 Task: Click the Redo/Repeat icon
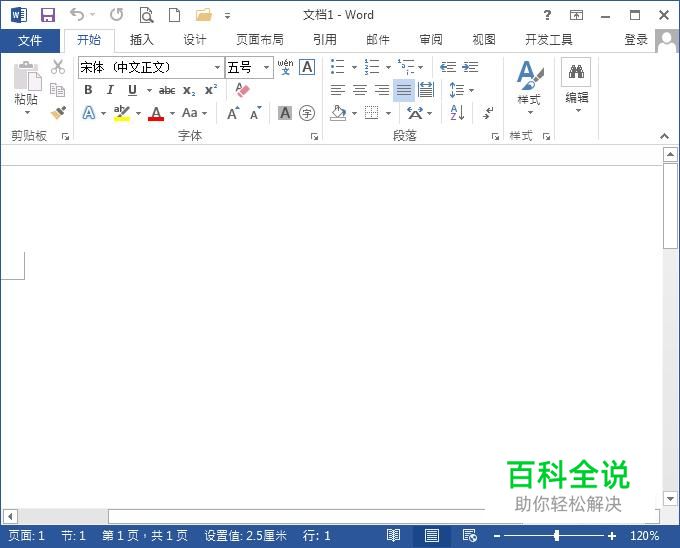116,15
